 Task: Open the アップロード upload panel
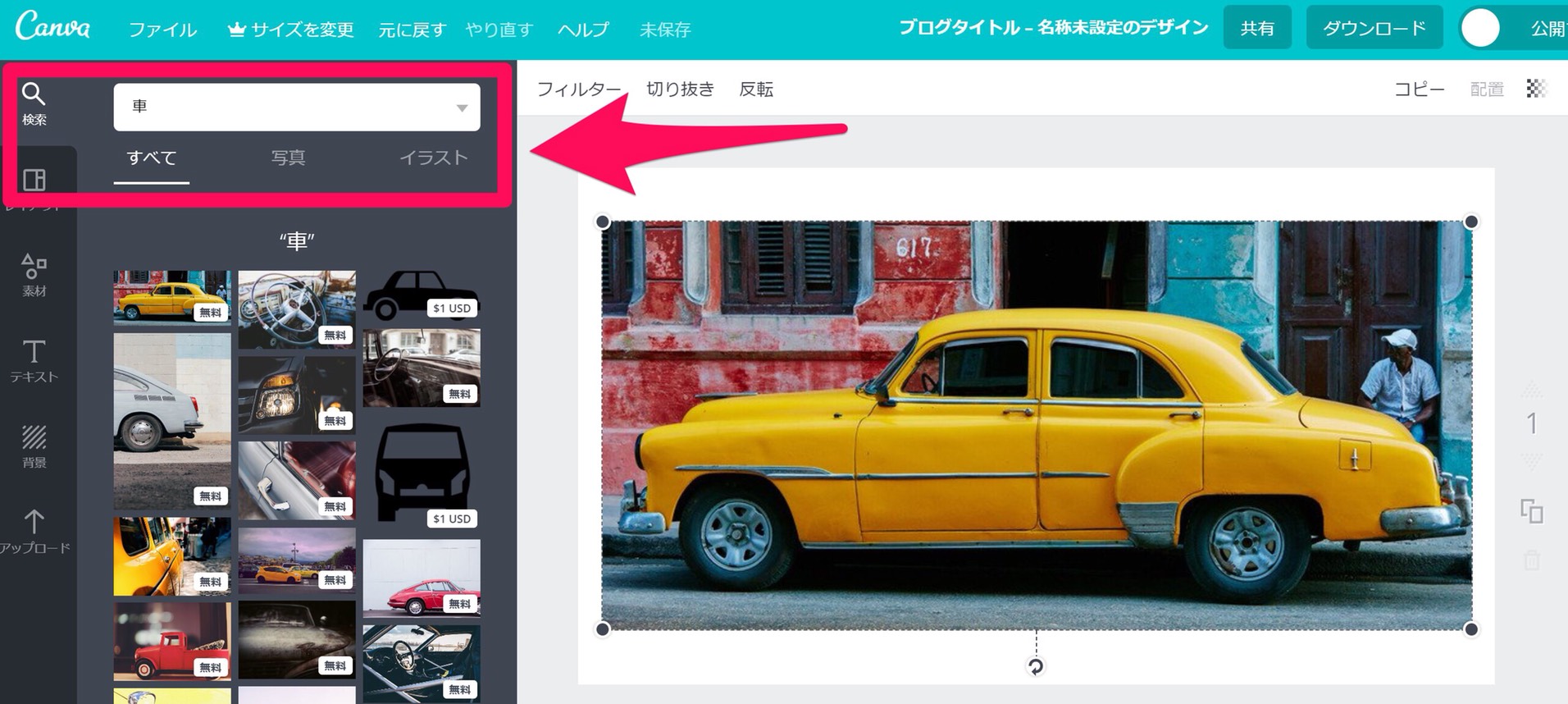(x=34, y=532)
